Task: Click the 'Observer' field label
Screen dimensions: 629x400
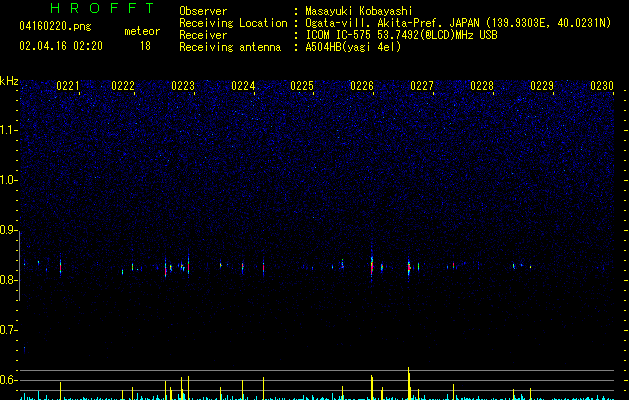Action: point(203,11)
